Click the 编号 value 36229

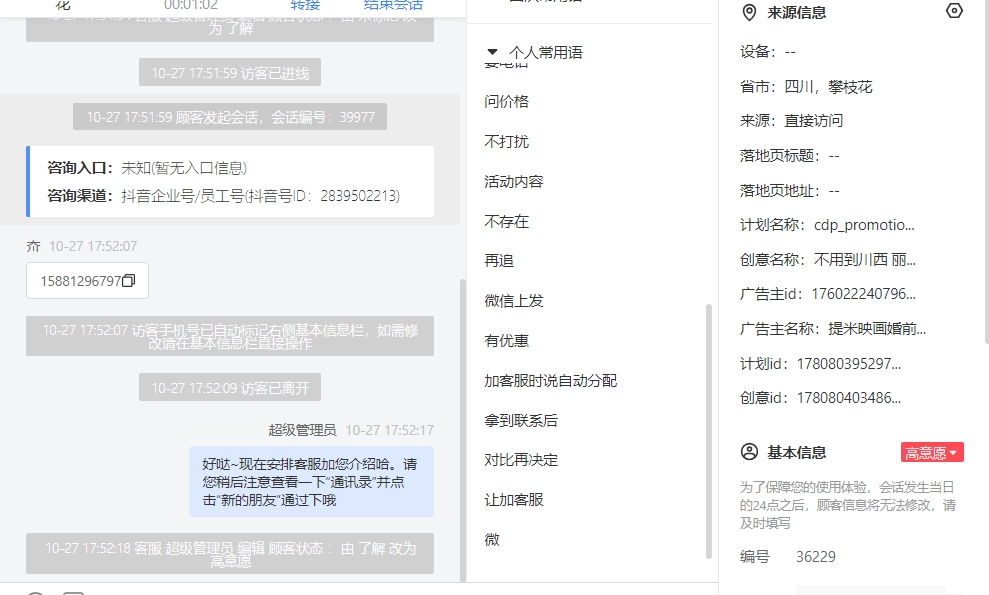816,557
